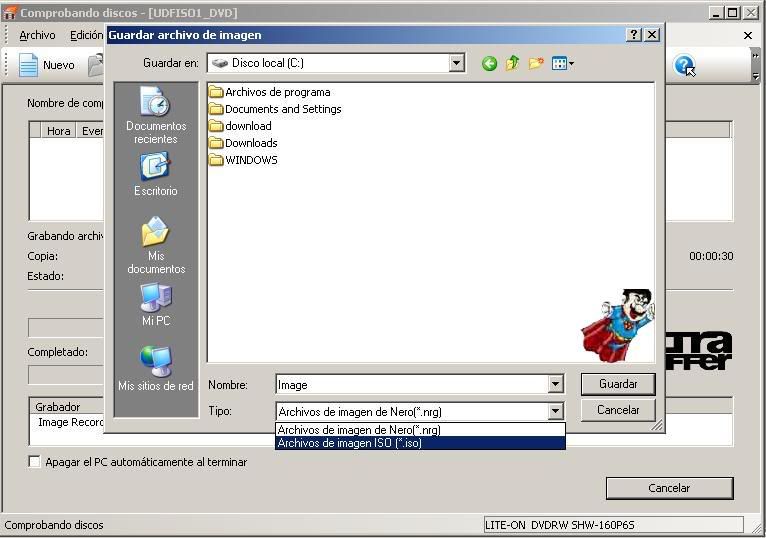The image size is (766, 538).
Task: Choose Archivos de imagen de Nero(*.nrg) list option
Action: tap(420, 430)
